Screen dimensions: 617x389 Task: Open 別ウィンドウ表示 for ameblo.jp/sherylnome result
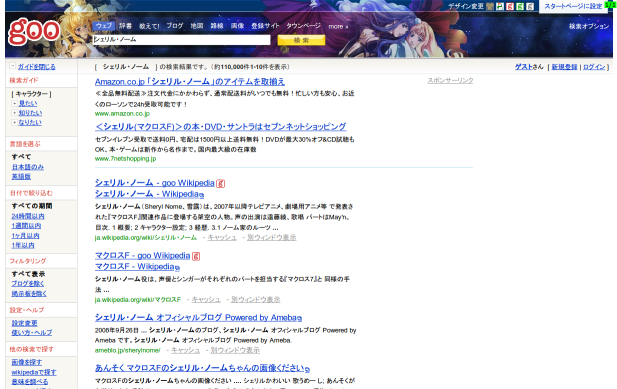pos(235,350)
